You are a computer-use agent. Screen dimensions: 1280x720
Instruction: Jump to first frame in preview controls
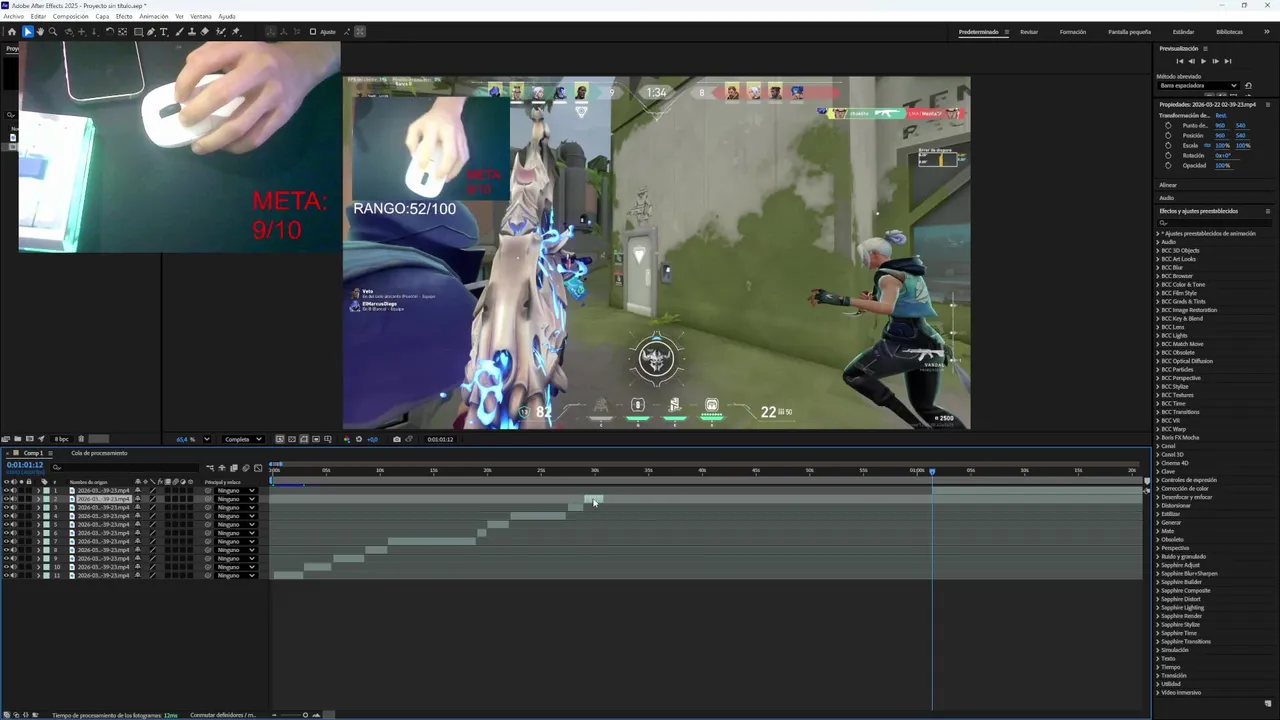[1180, 61]
